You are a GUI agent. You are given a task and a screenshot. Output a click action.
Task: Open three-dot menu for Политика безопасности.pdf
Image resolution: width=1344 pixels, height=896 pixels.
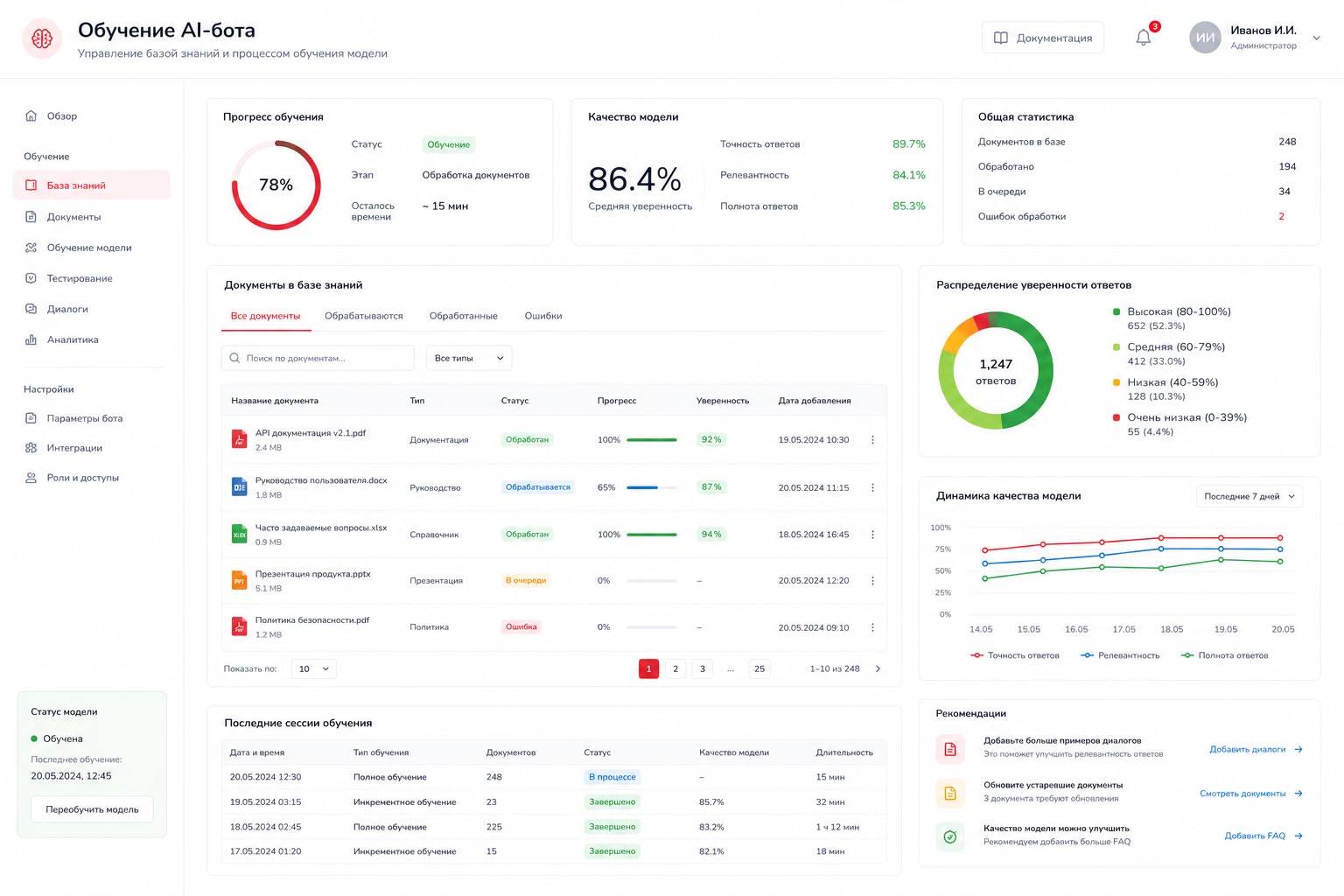pyautogui.click(x=872, y=627)
